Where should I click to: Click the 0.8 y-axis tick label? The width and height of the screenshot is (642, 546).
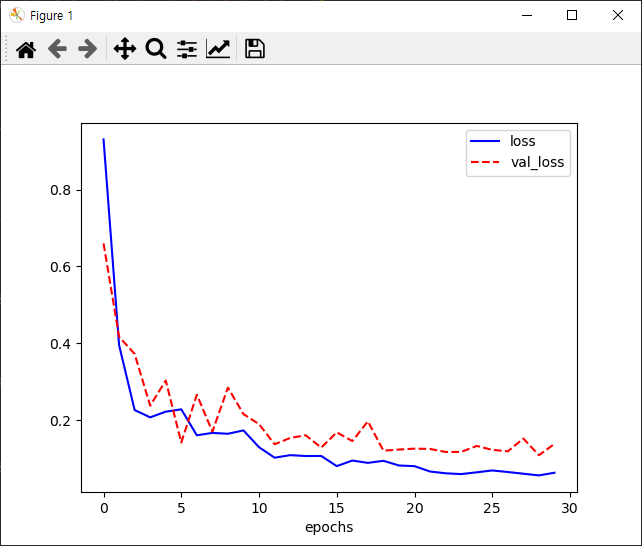coord(62,190)
